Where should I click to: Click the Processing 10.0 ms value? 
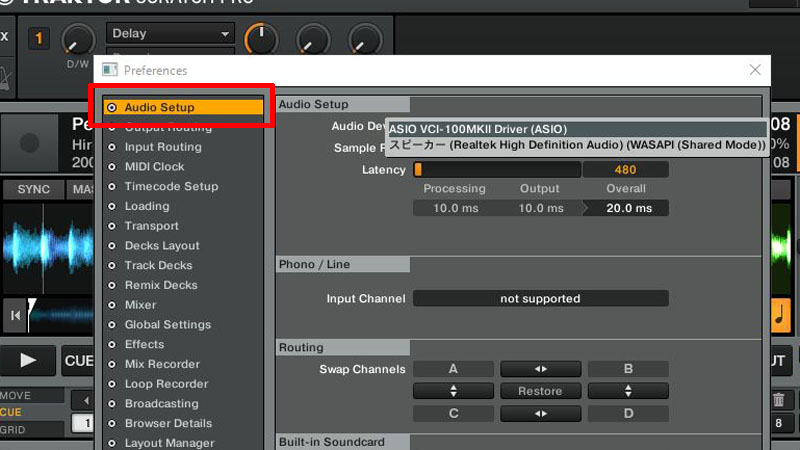click(456, 208)
